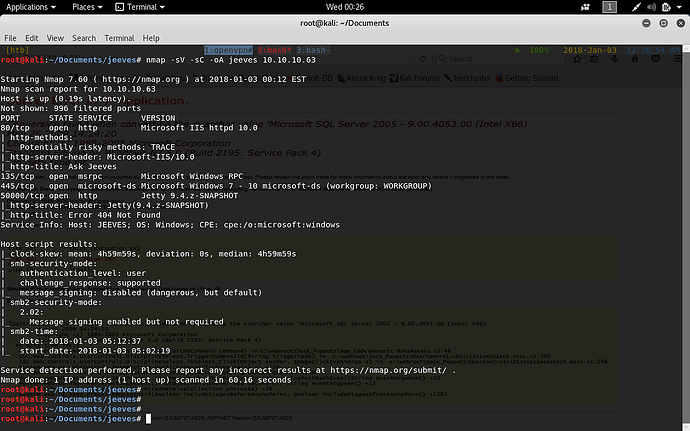Click the battery power icon in top panel
Screen dimensions: 690x431
coord(666,7)
